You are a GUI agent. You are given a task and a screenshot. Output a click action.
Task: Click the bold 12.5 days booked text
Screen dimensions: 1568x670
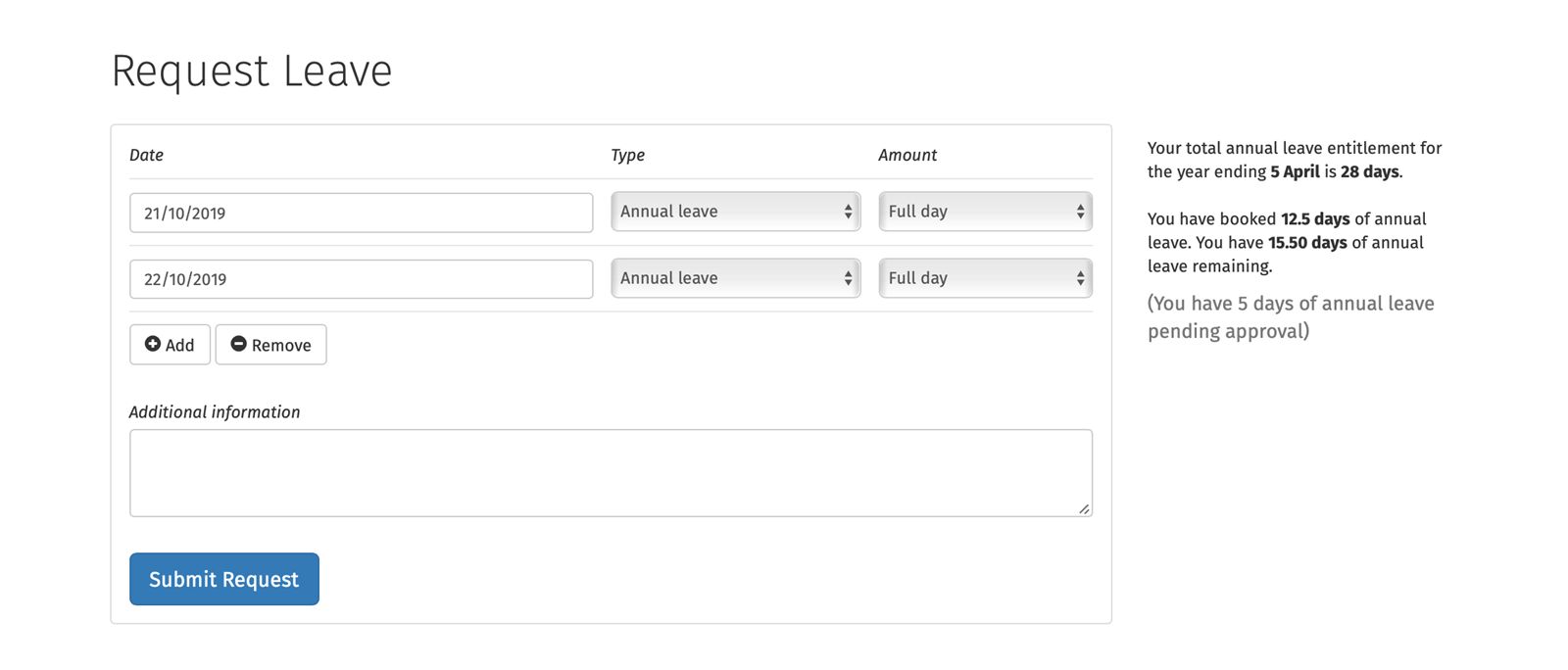(x=1314, y=219)
